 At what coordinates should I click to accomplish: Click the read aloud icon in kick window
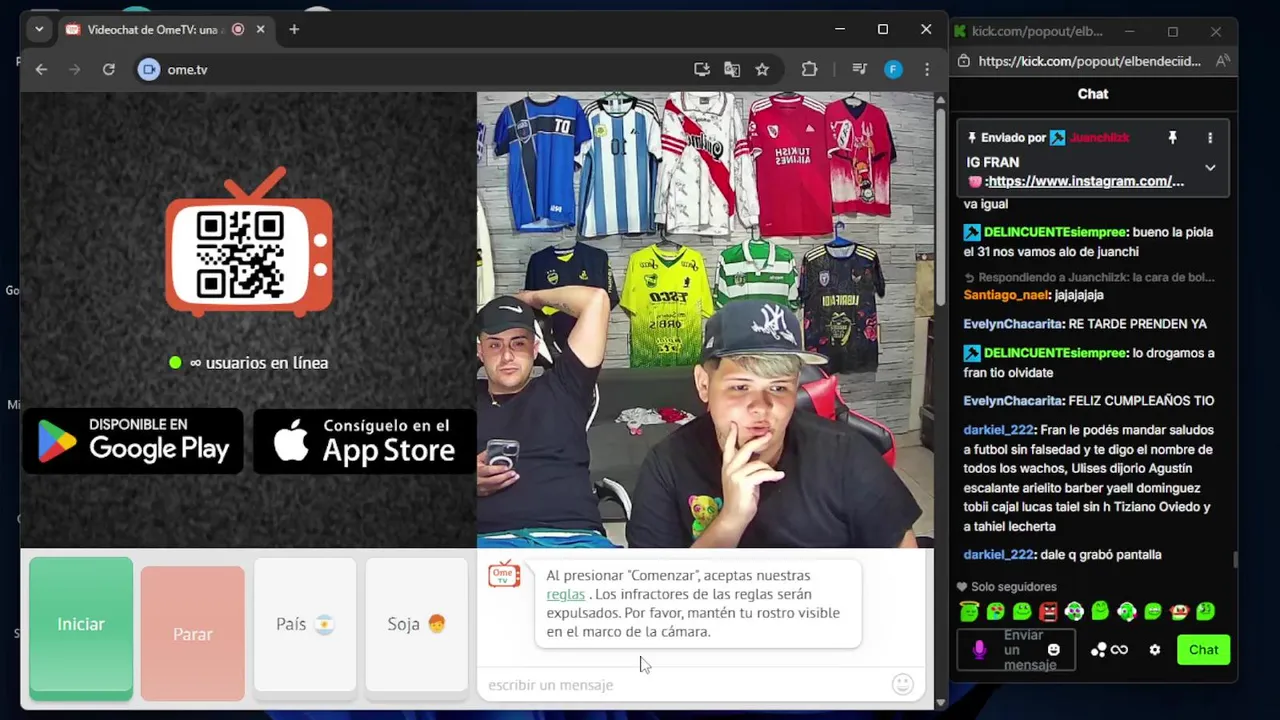pos(1222,61)
